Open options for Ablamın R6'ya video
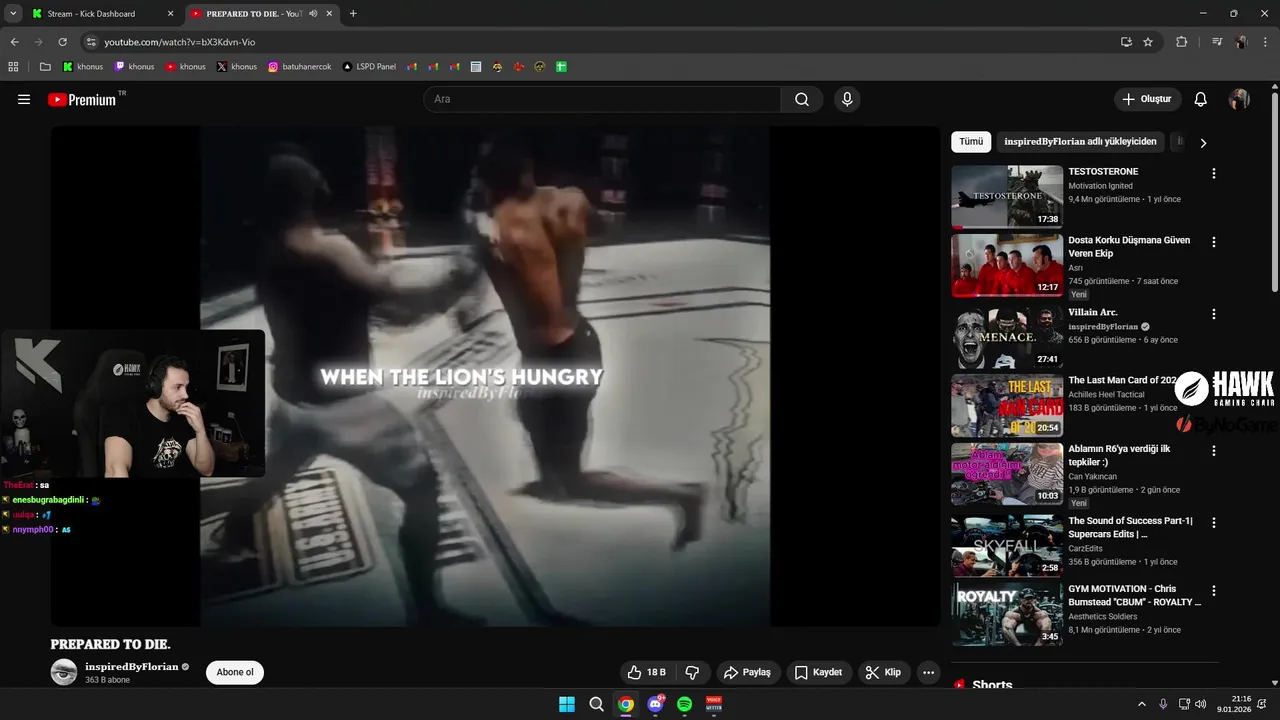 click(1214, 451)
